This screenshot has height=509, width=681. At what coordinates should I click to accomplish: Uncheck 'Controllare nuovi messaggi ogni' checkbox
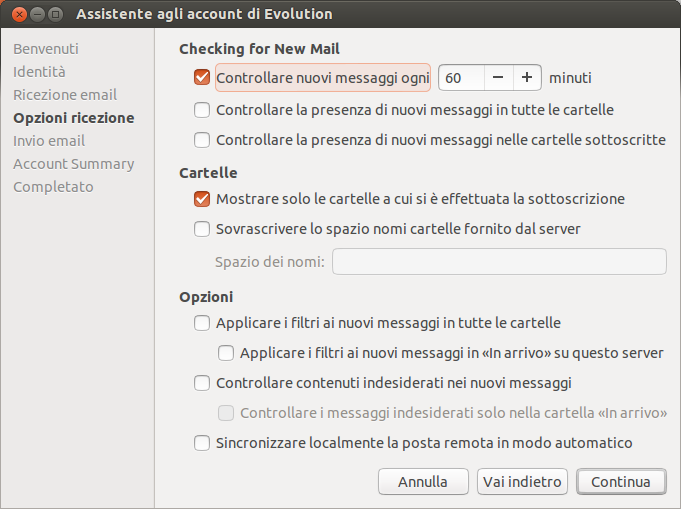point(203,77)
